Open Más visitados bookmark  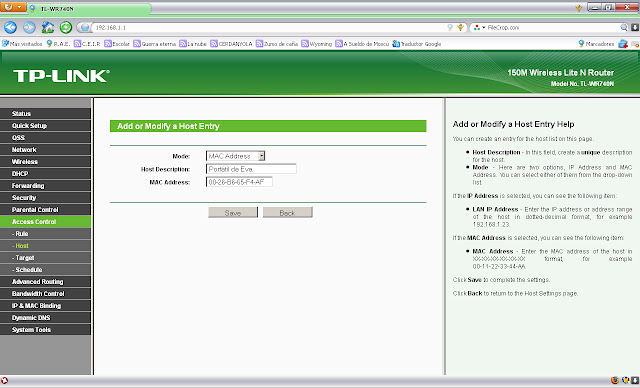(x=22, y=44)
